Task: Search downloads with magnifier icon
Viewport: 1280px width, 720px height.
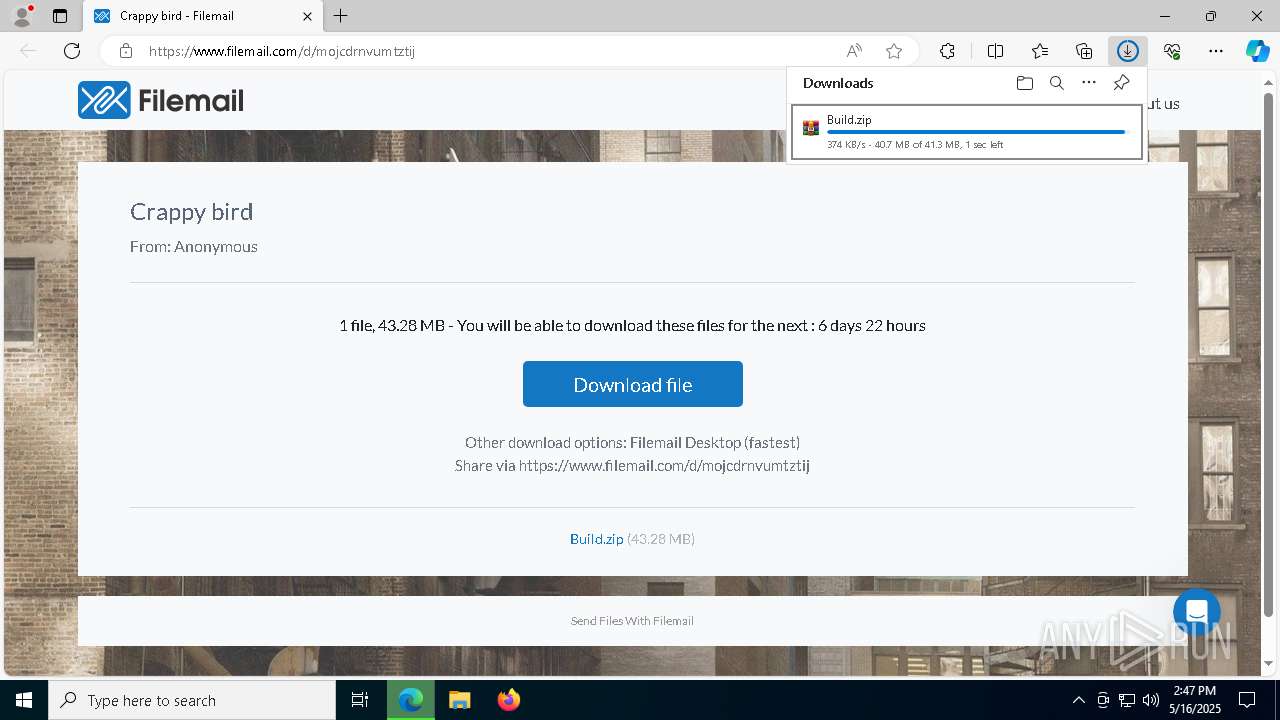Action: click(1057, 83)
